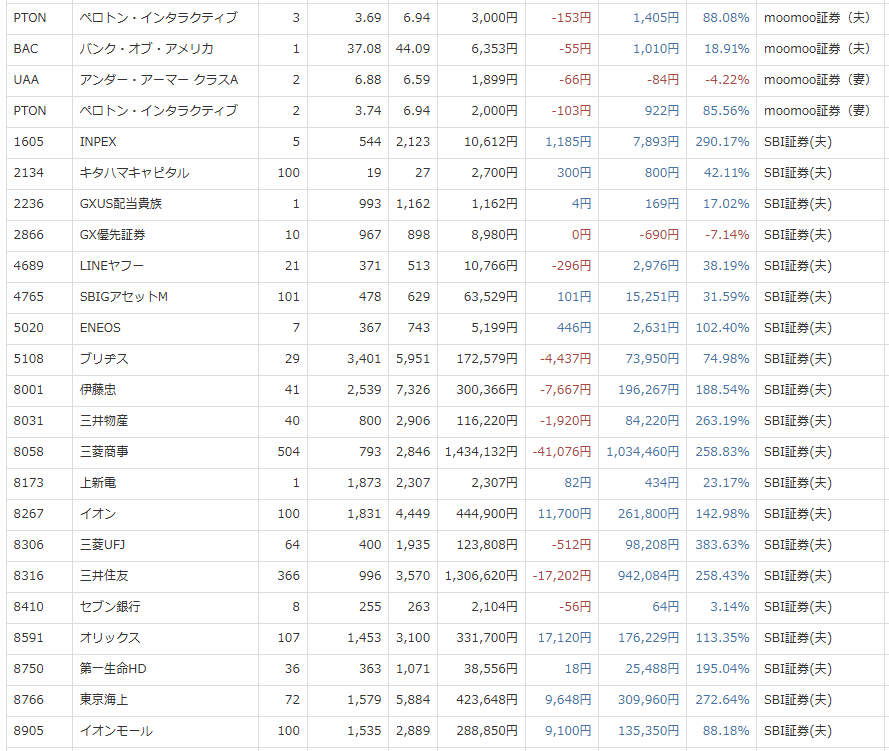Image resolution: width=889 pixels, height=751 pixels.
Task: Select stock code 8750
Action: [28, 669]
